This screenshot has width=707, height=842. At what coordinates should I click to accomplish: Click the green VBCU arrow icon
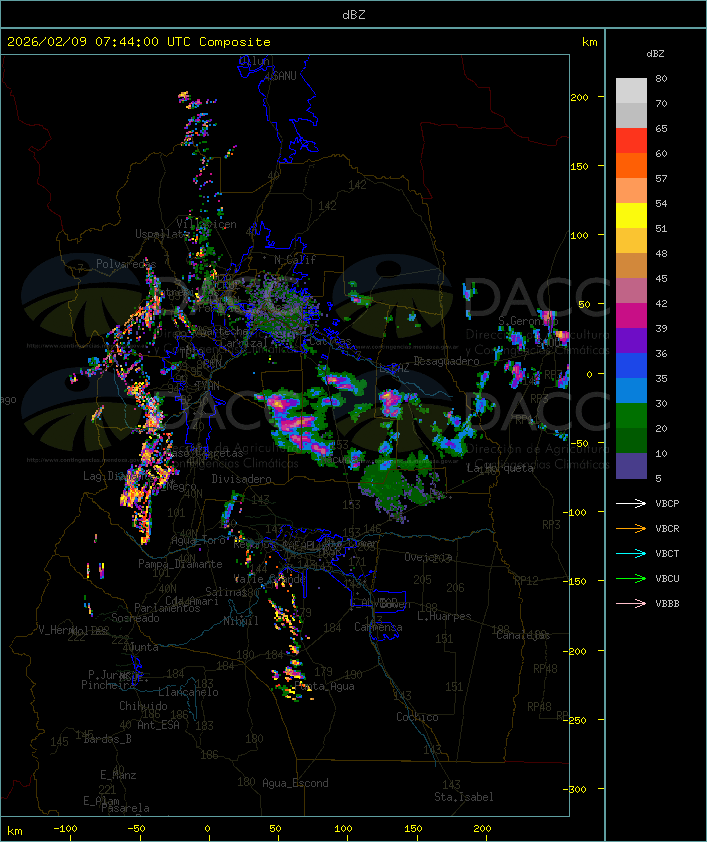click(630, 579)
